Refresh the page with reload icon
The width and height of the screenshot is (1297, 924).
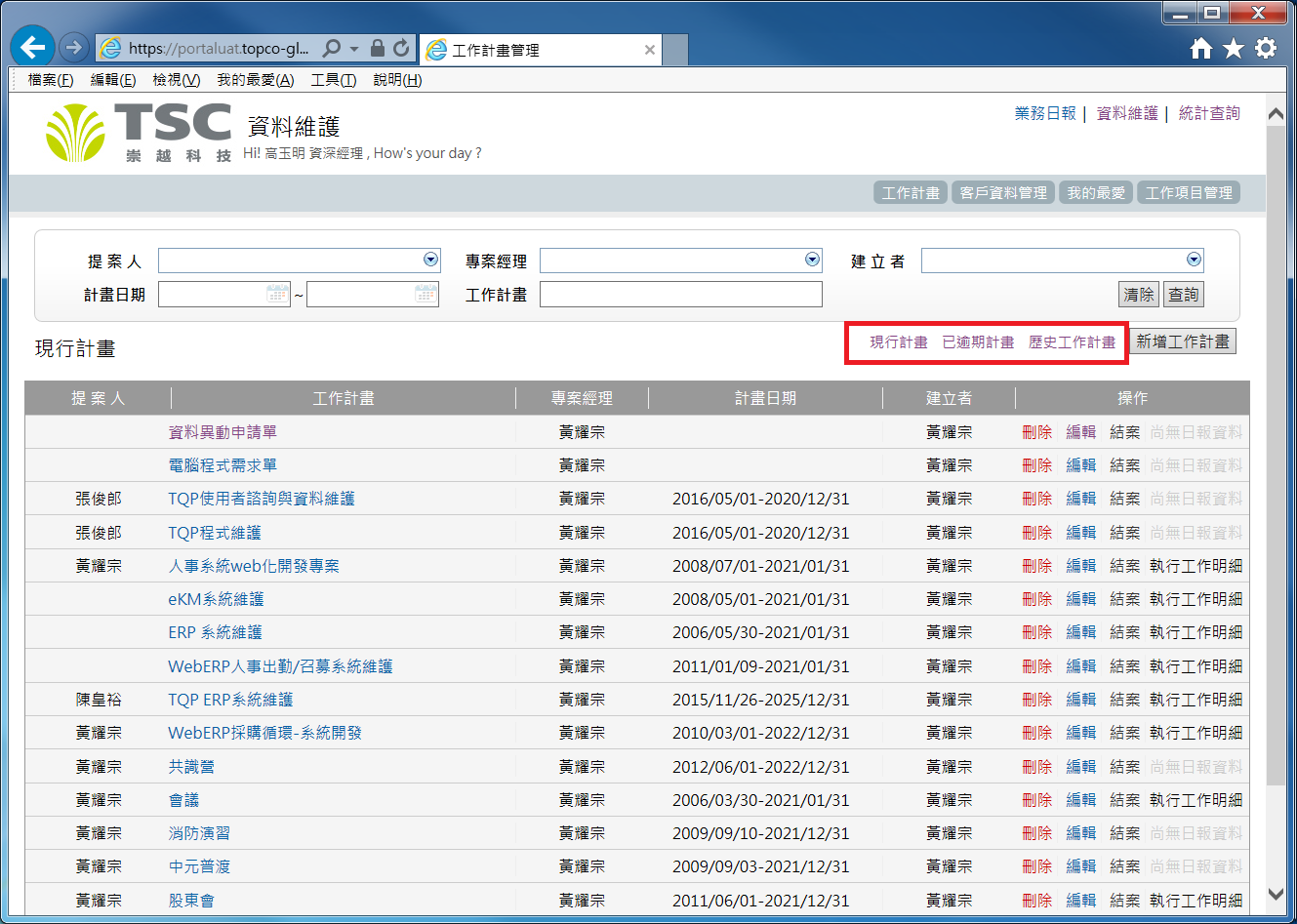401,48
